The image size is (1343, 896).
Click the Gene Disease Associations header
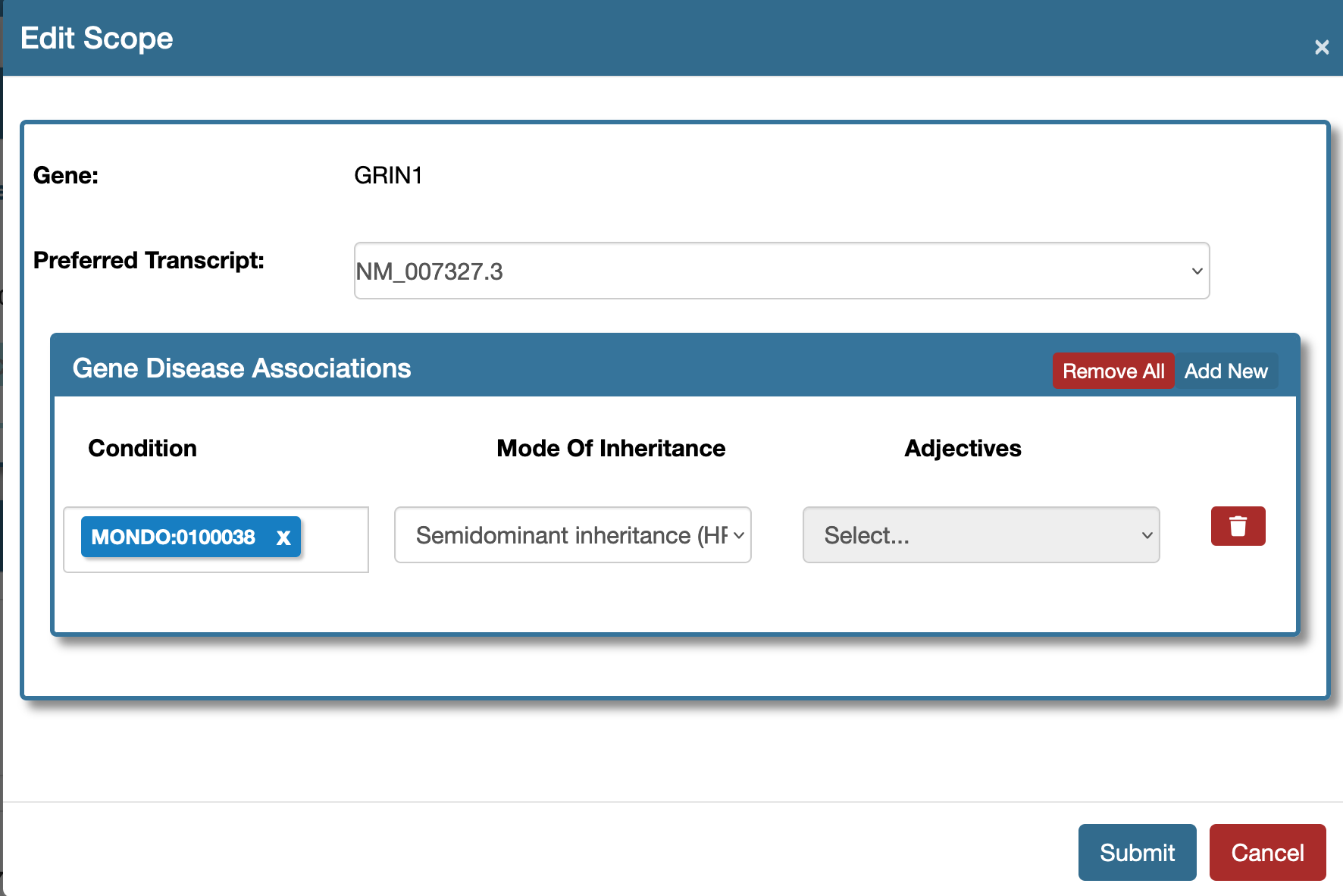242,368
